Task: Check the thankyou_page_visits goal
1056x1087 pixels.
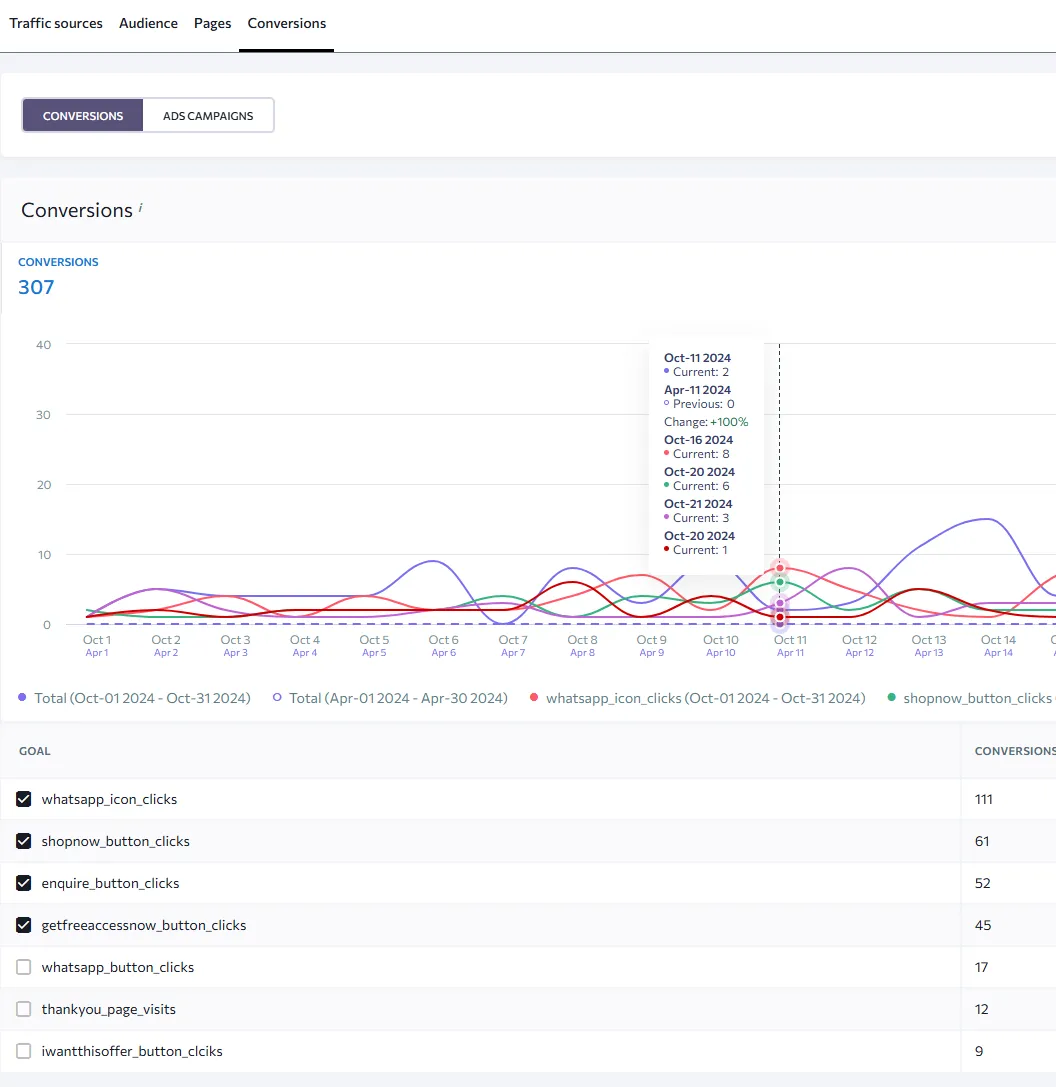Action: [x=24, y=1009]
